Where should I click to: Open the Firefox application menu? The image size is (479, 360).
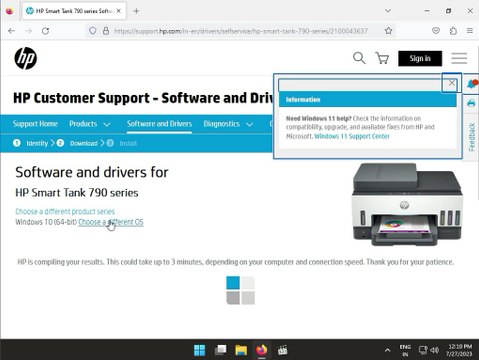coord(470,31)
